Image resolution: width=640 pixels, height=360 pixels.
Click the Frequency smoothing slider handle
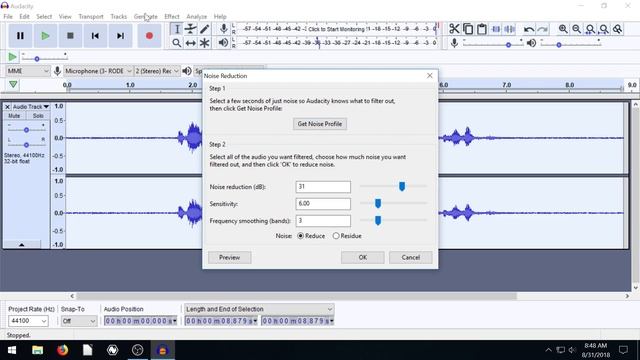[x=378, y=220]
